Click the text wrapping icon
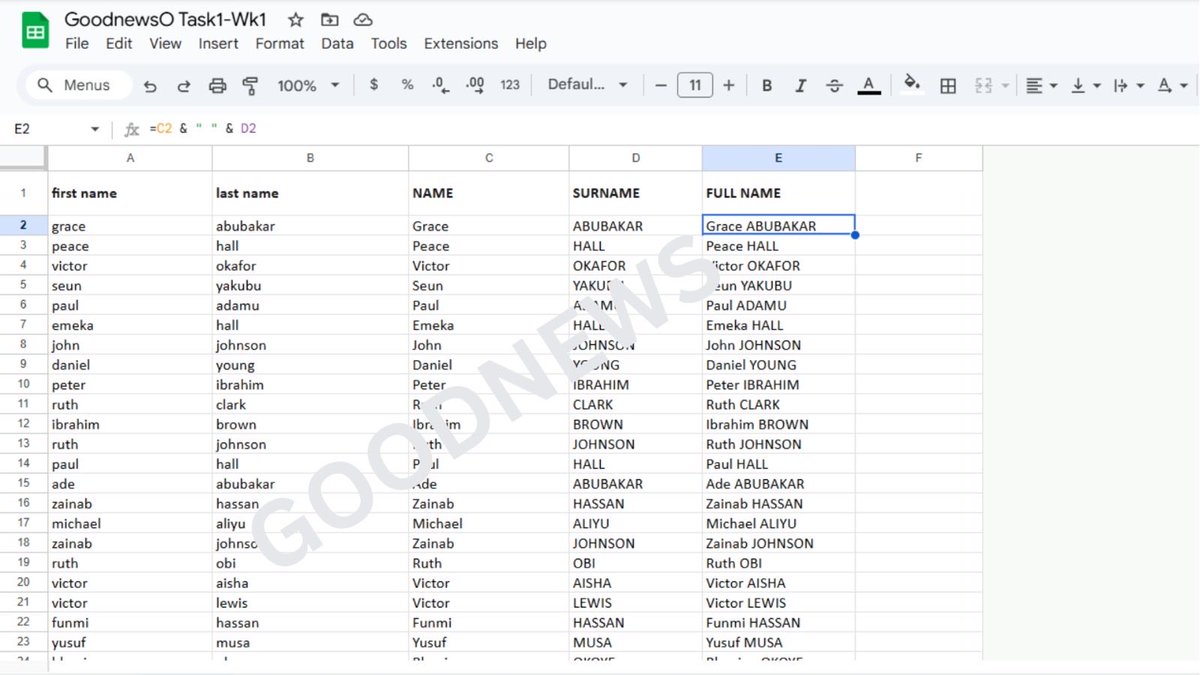This screenshot has height=675, width=1200. tap(1121, 86)
